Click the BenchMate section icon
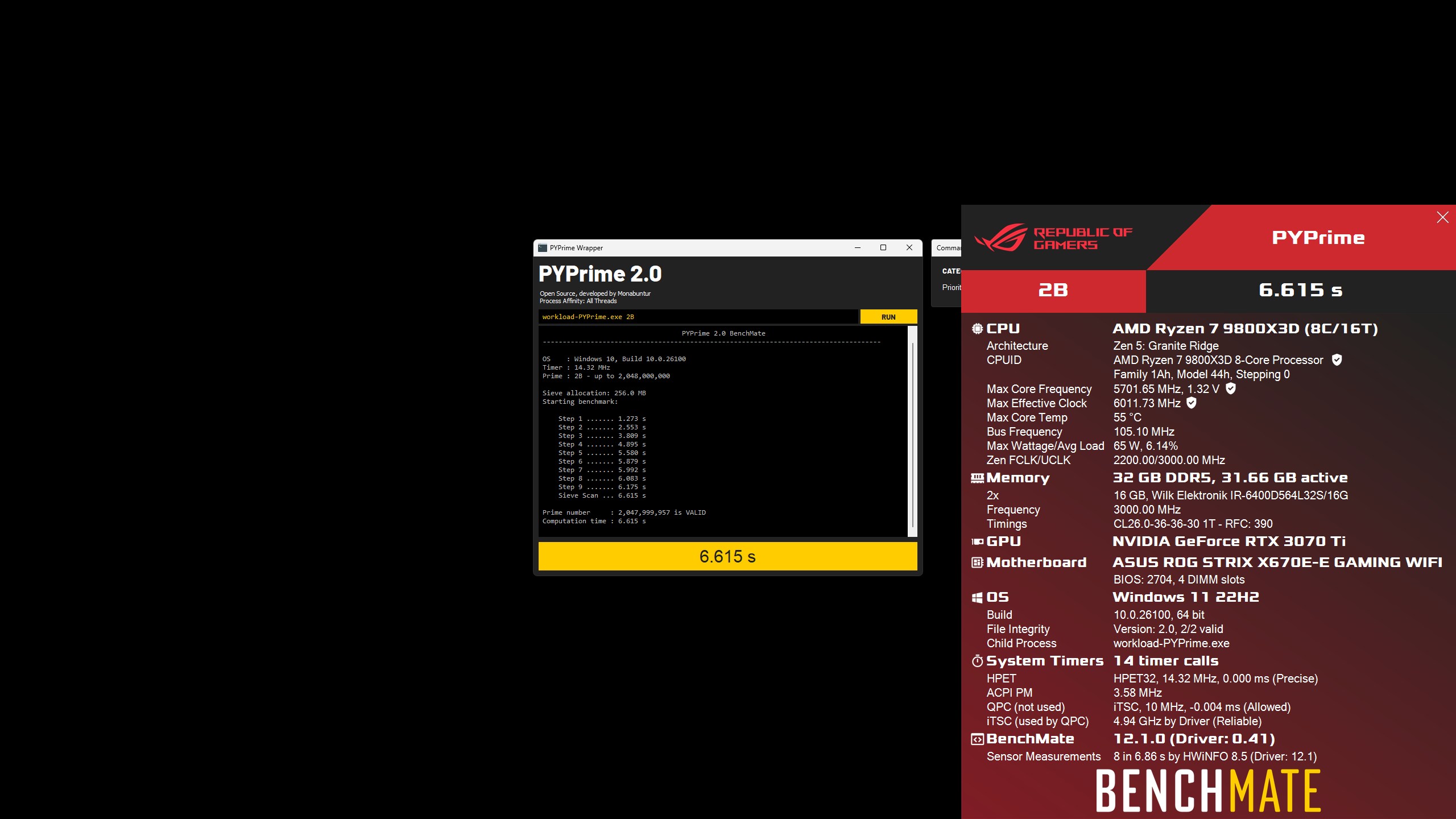Viewport: 1456px width, 819px height. pyautogui.click(x=977, y=739)
